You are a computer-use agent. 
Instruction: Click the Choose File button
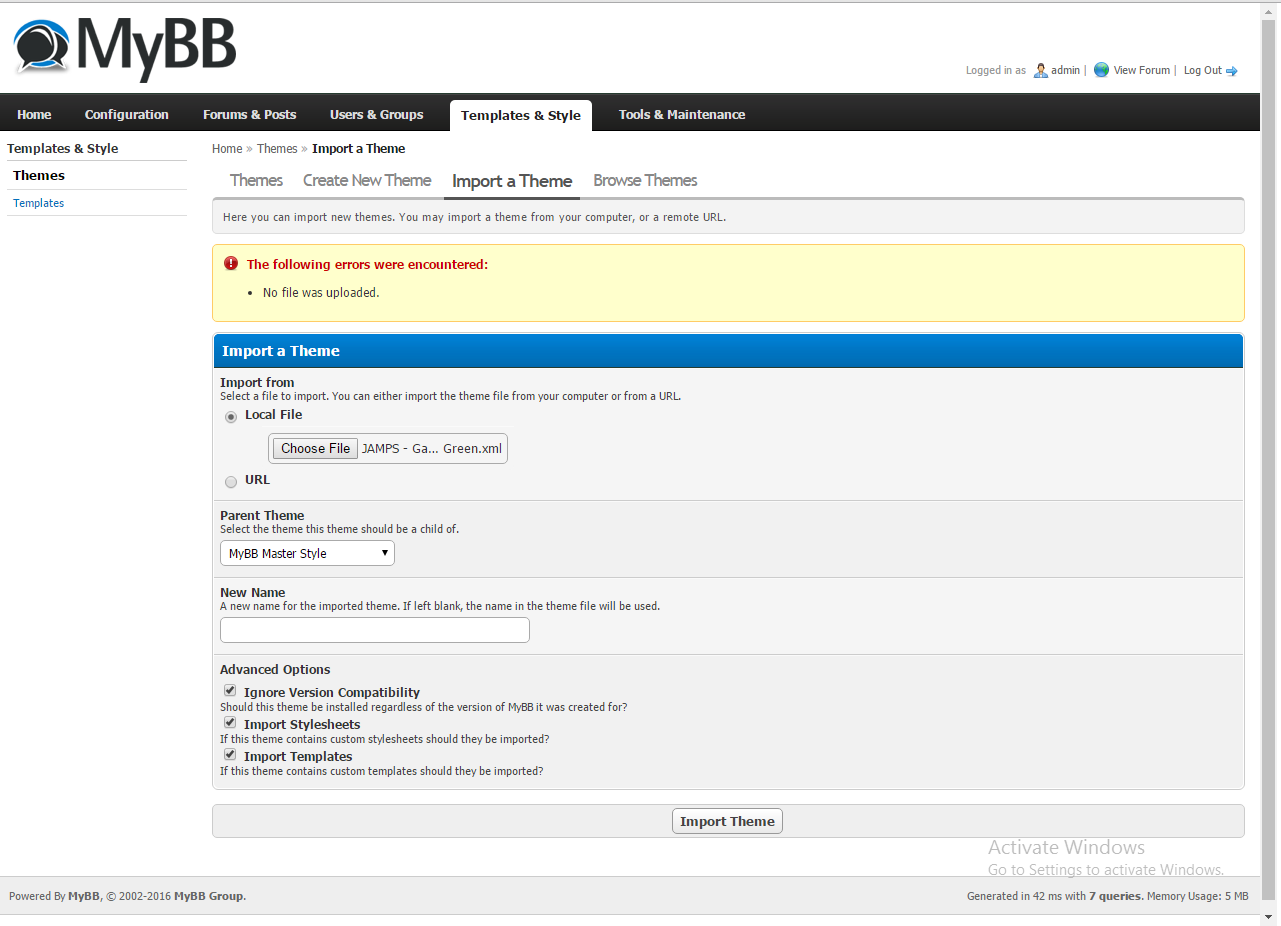tap(316, 449)
